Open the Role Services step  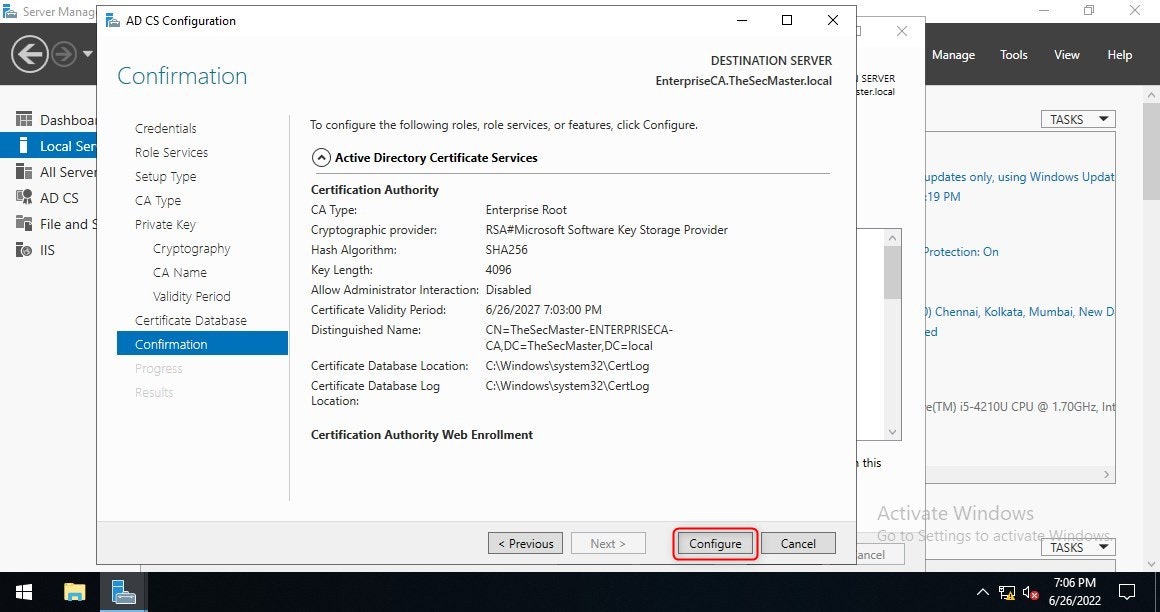point(172,152)
